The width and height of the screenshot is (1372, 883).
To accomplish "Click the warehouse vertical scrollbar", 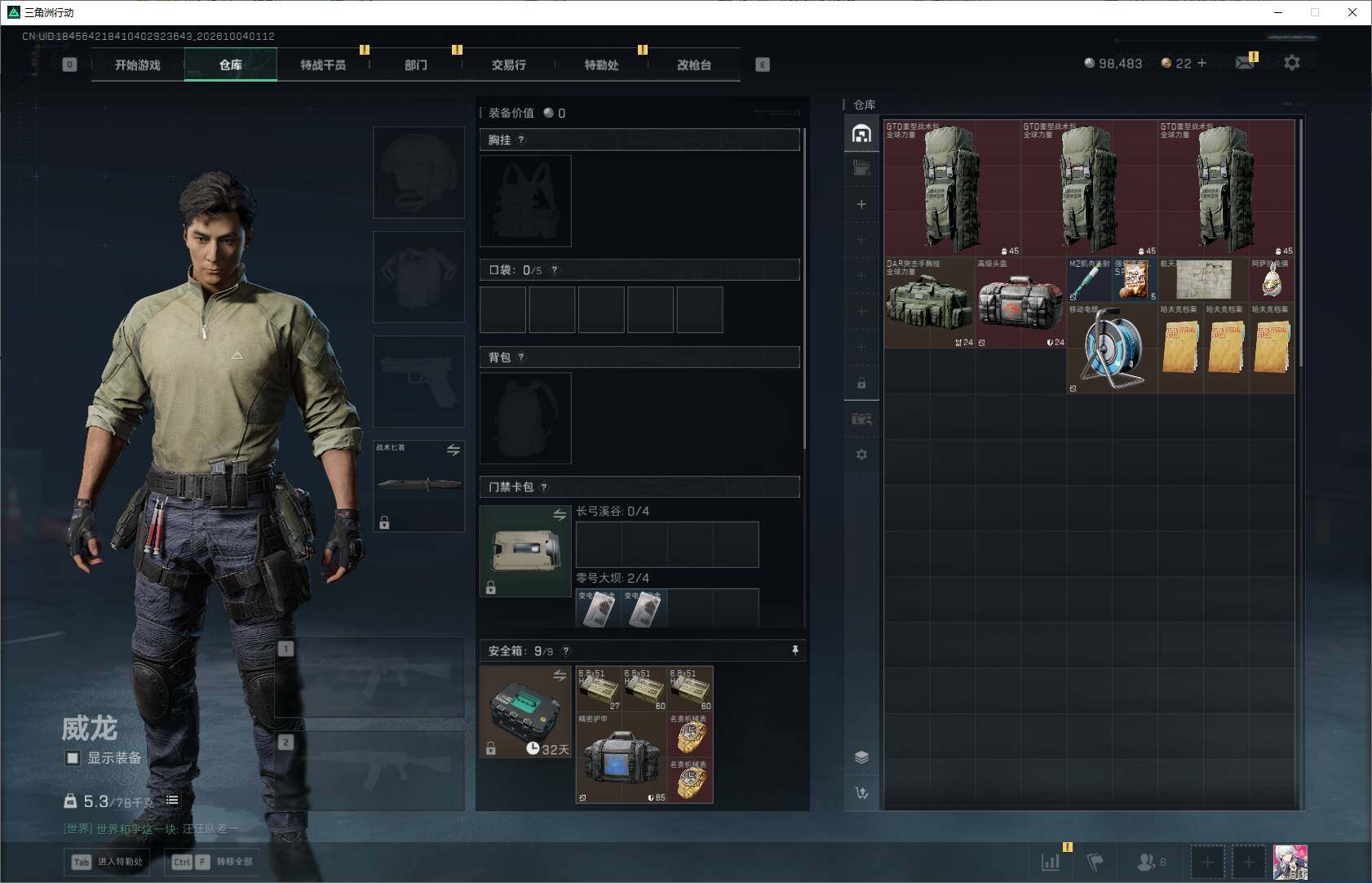I will point(1300,242).
